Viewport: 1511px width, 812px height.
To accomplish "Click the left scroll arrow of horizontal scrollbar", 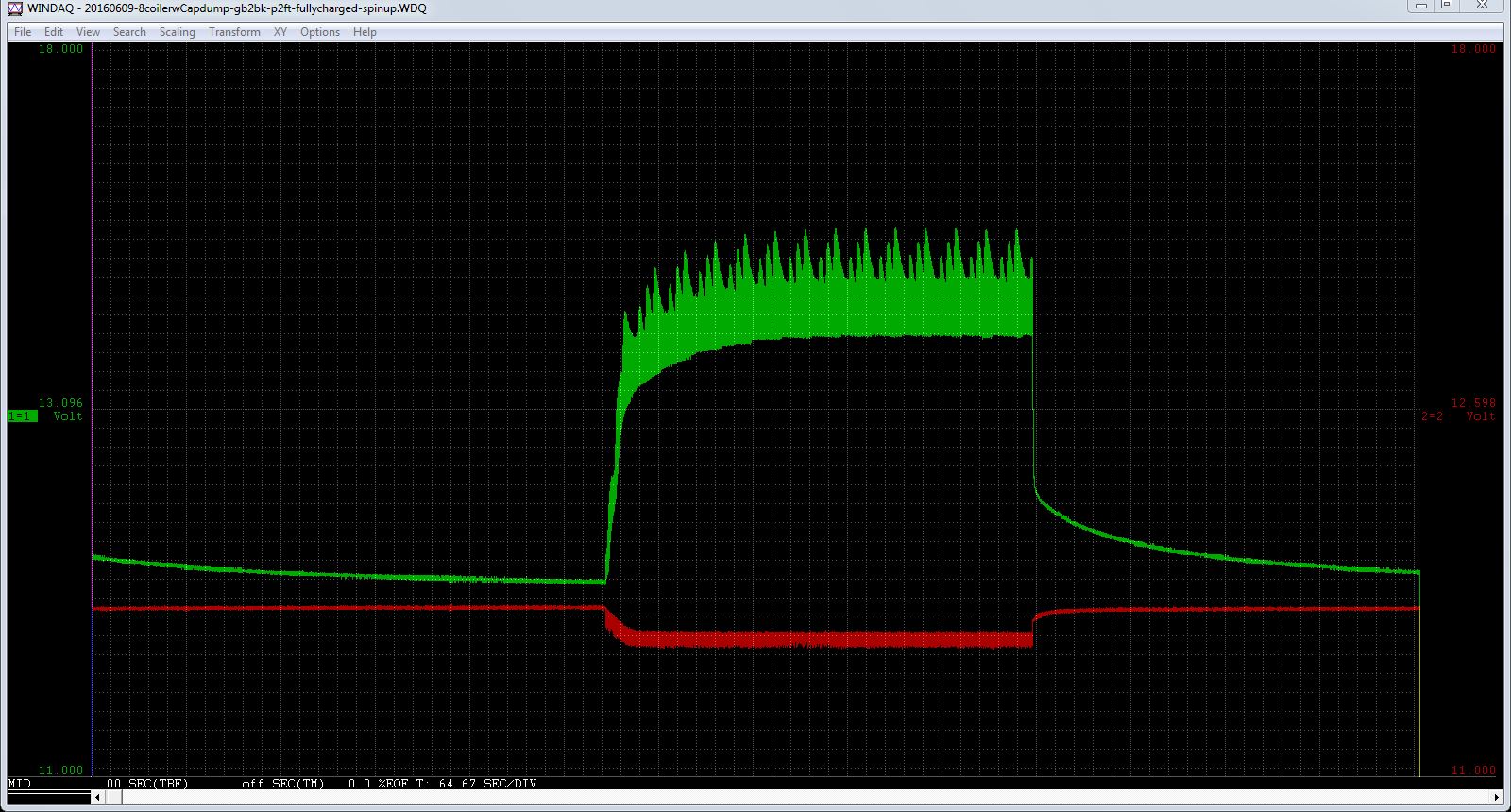I will 97,798.
